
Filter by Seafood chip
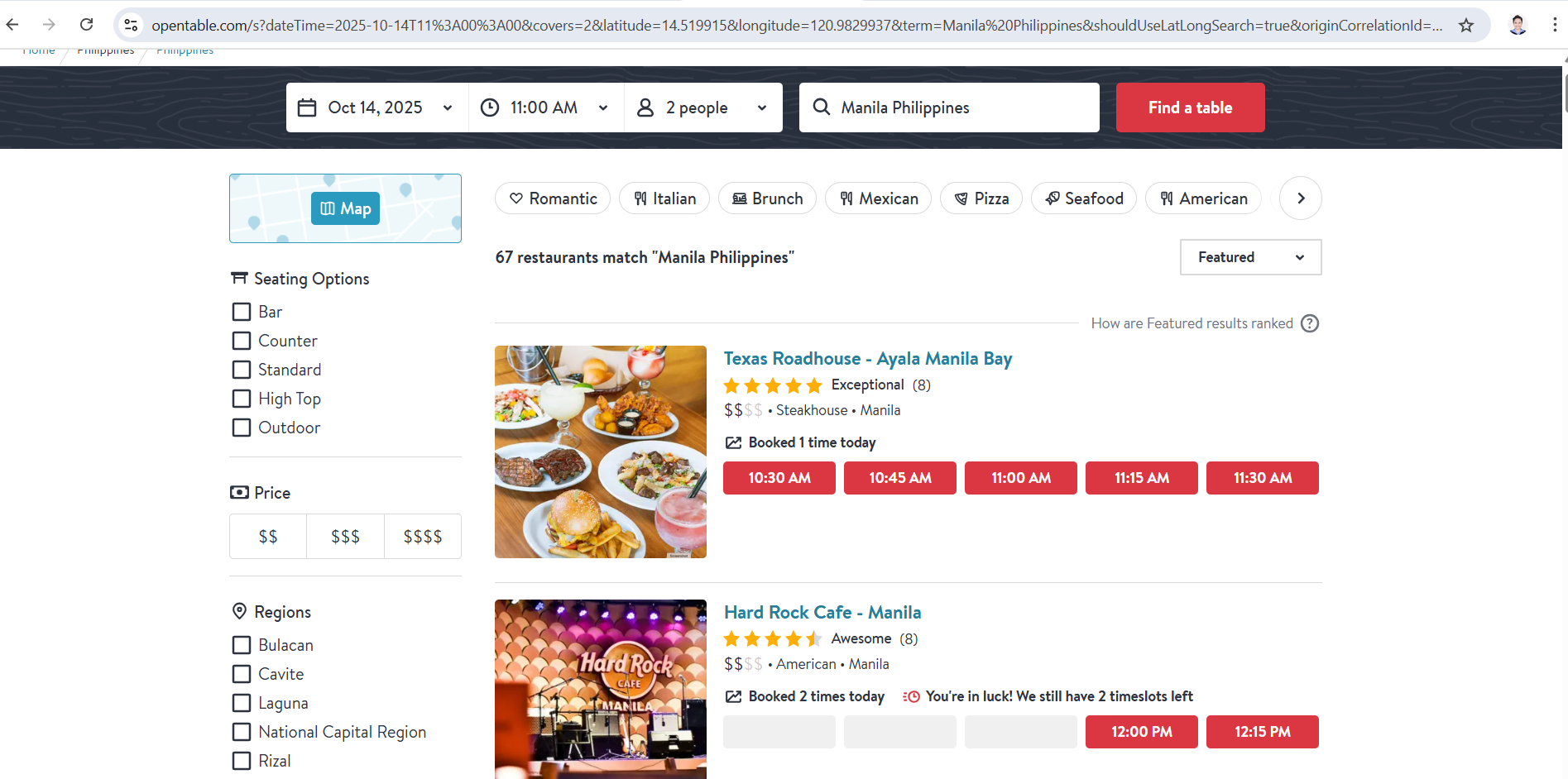[x=1084, y=198]
